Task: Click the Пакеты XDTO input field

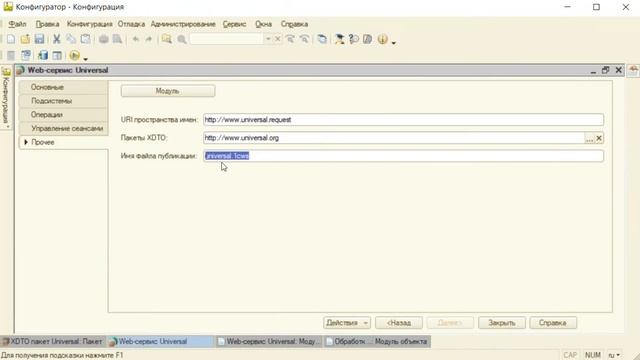Action: pos(394,138)
